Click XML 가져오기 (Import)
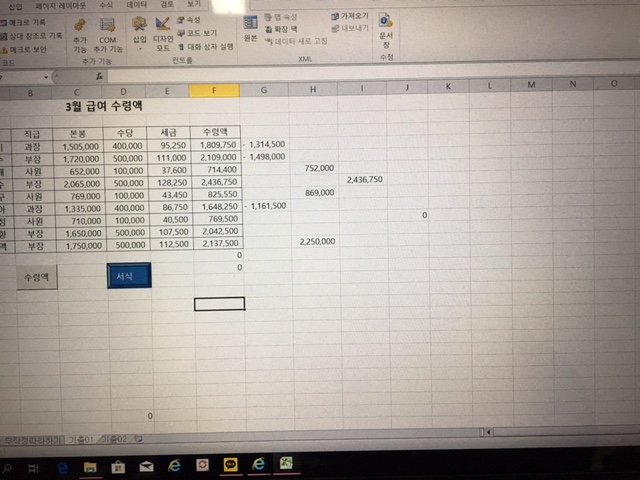Image resolution: width=640 pixels, height=480 pixels. (352, 17)
